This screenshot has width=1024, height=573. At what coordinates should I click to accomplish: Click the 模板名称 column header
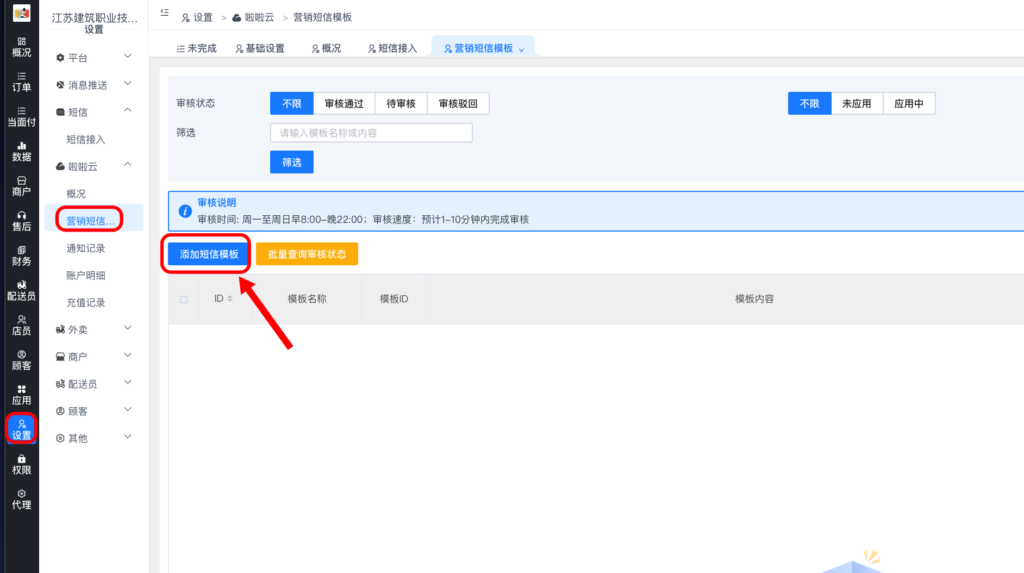click(x=307, y=299)
